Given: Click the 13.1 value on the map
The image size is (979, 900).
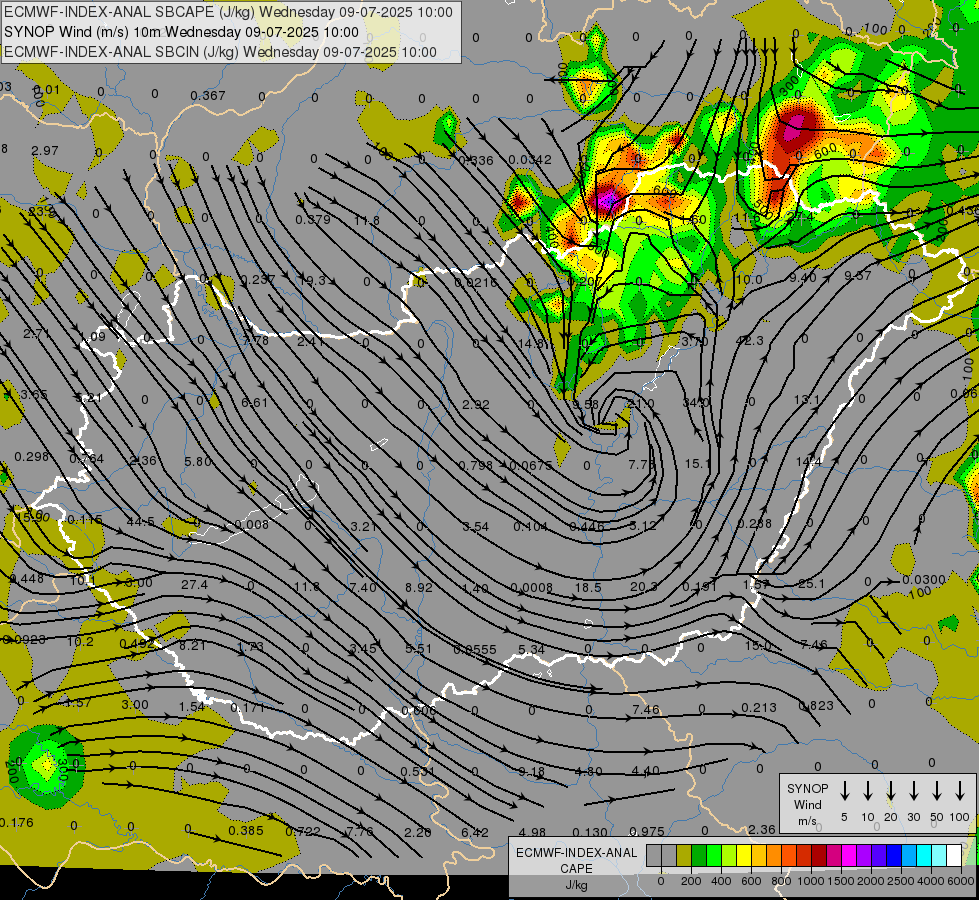Looking at the screenshot, I should (x=806, y=399).
